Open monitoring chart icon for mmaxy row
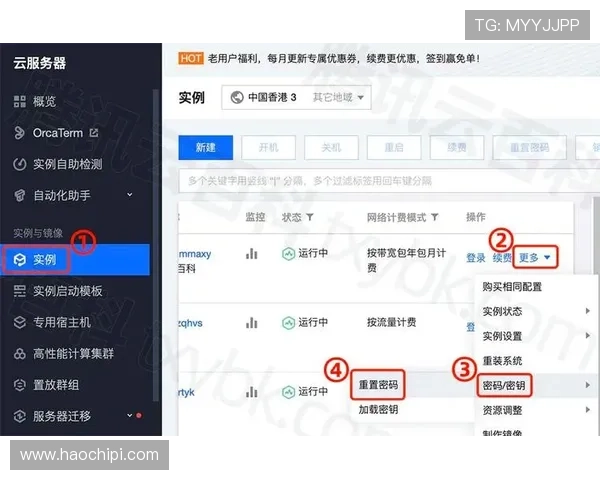 pyautogui.click(x=251, y=253)
